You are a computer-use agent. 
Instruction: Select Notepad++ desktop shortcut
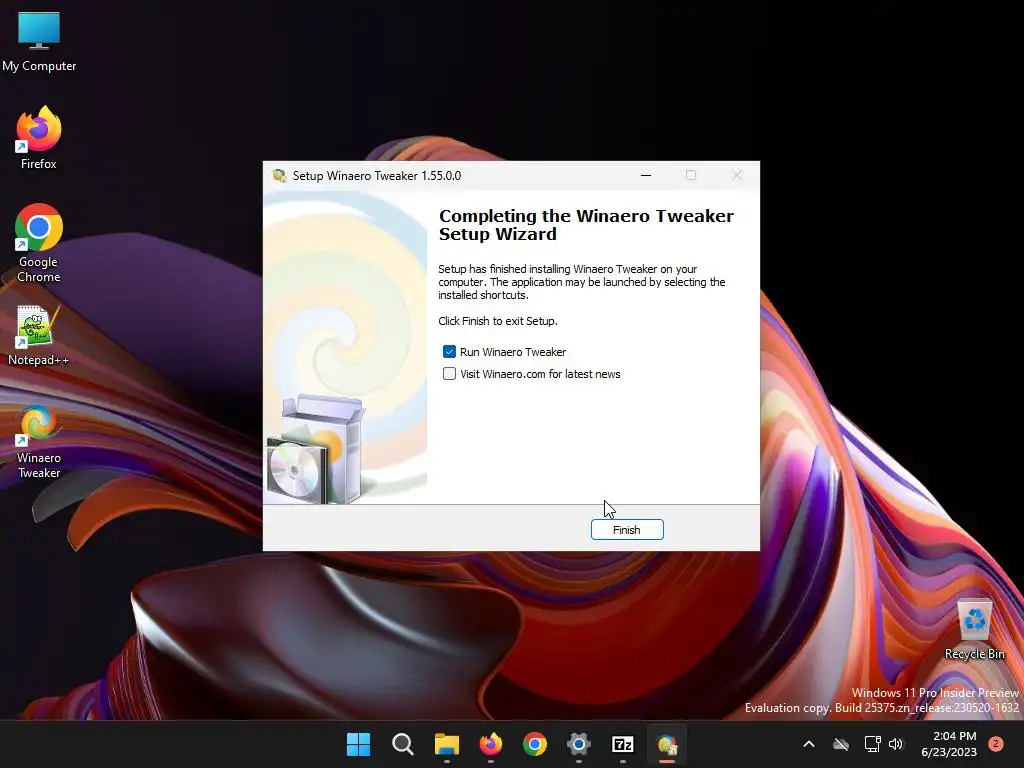click(x=38, y=336)
